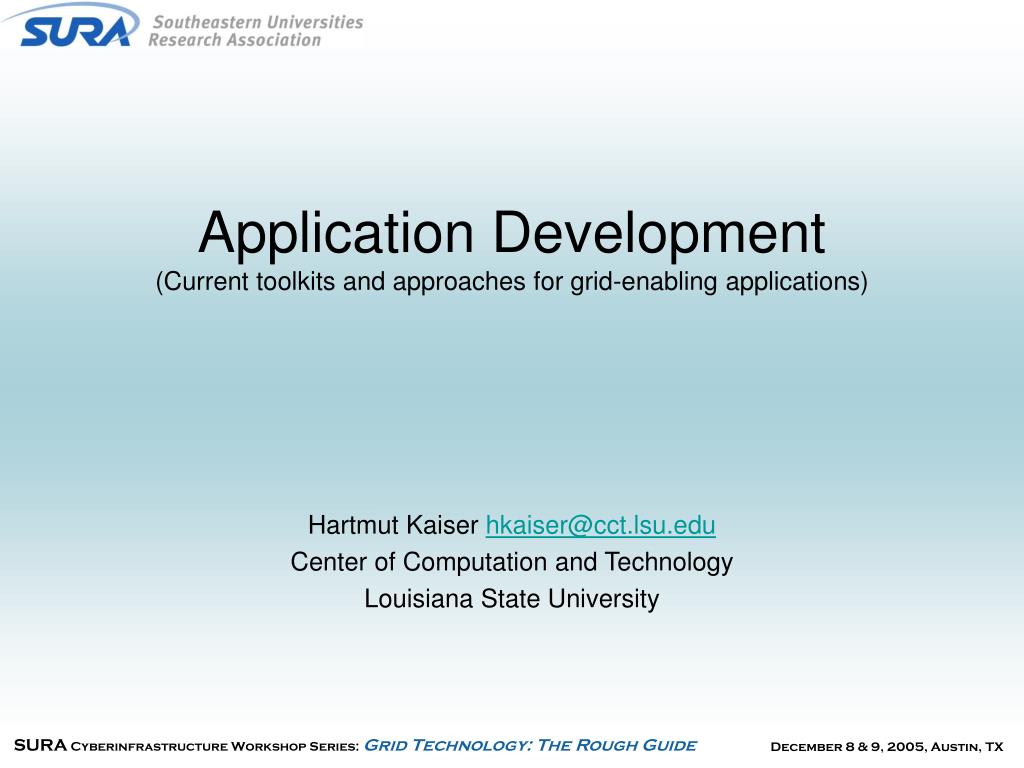
Task: Click 'Center of Computation and Technology' line
Action: coord(512,562)
